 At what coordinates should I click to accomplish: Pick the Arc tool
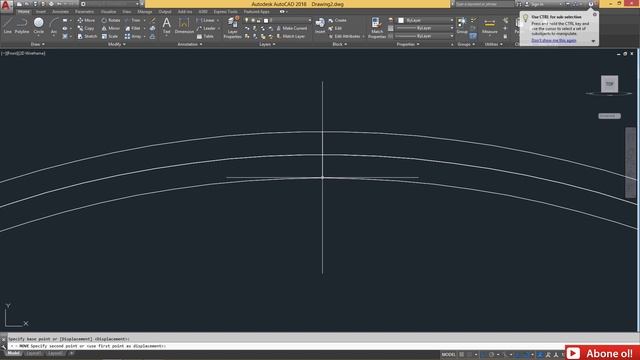[54, 25]
